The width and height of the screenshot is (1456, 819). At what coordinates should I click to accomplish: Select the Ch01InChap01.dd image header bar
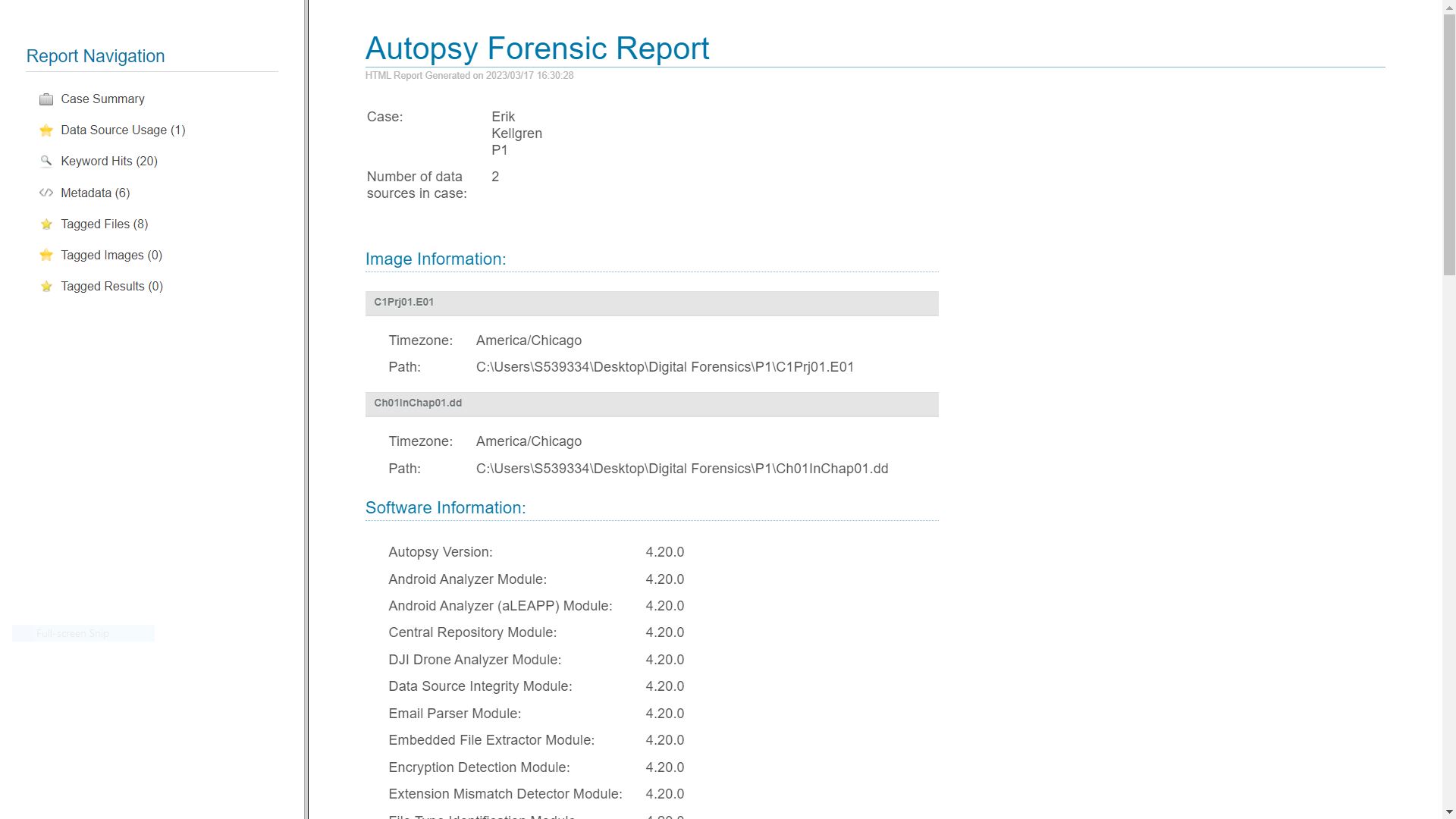point(652,404)
